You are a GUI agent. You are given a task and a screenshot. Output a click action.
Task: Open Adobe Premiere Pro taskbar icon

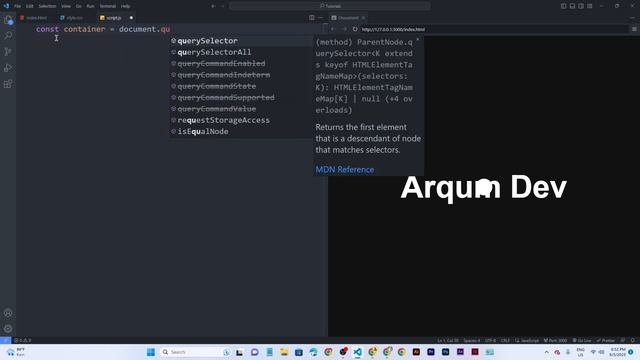431,352
